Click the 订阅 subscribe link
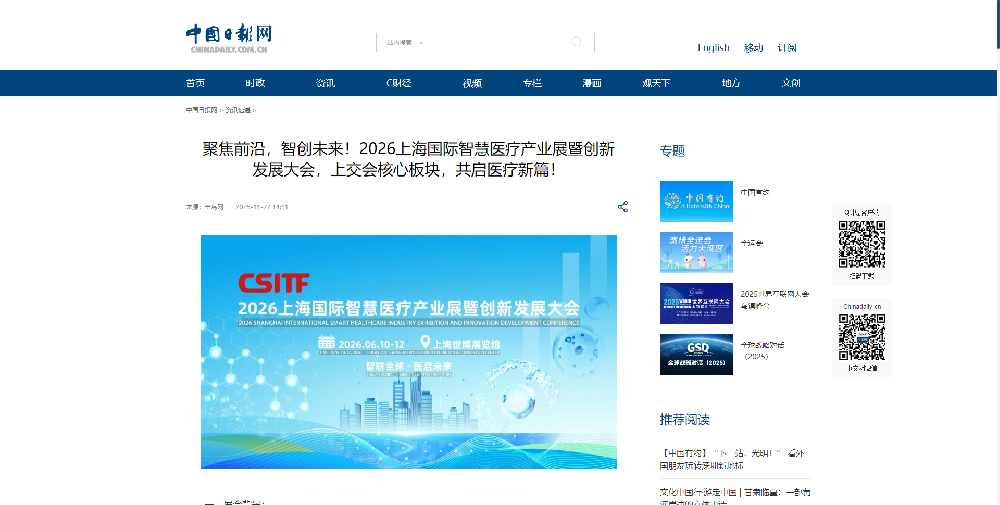This screenshot has height=505, width=1000. click(787, 48)
